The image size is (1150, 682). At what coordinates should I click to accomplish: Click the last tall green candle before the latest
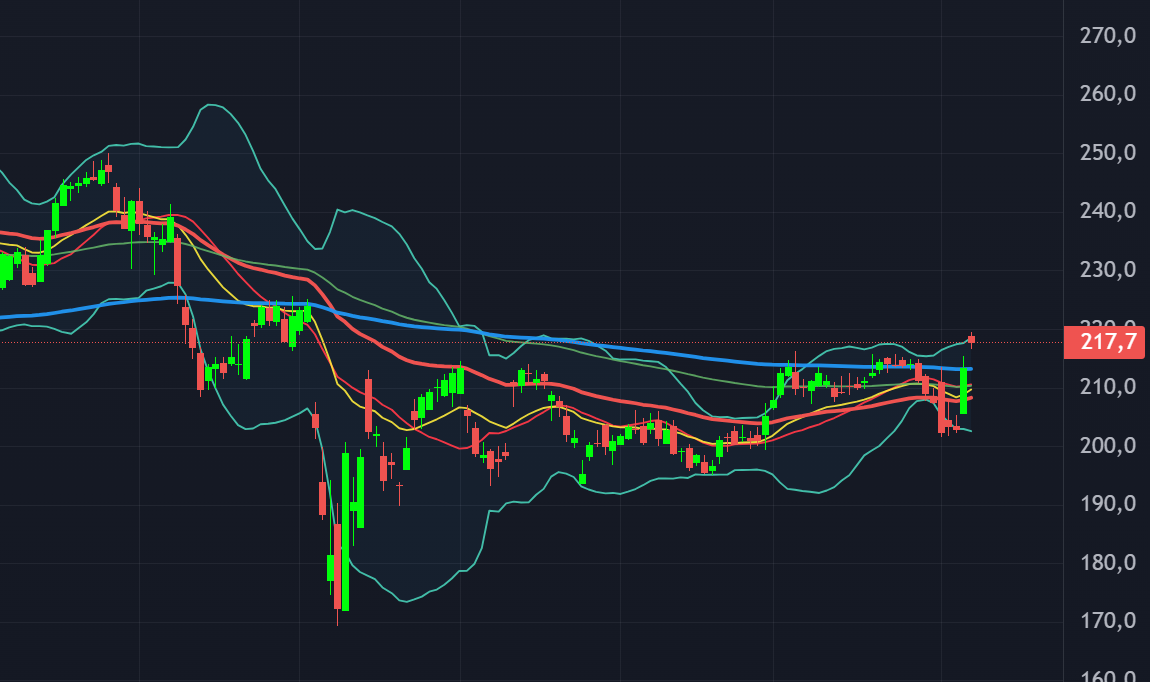click(963, 390)
